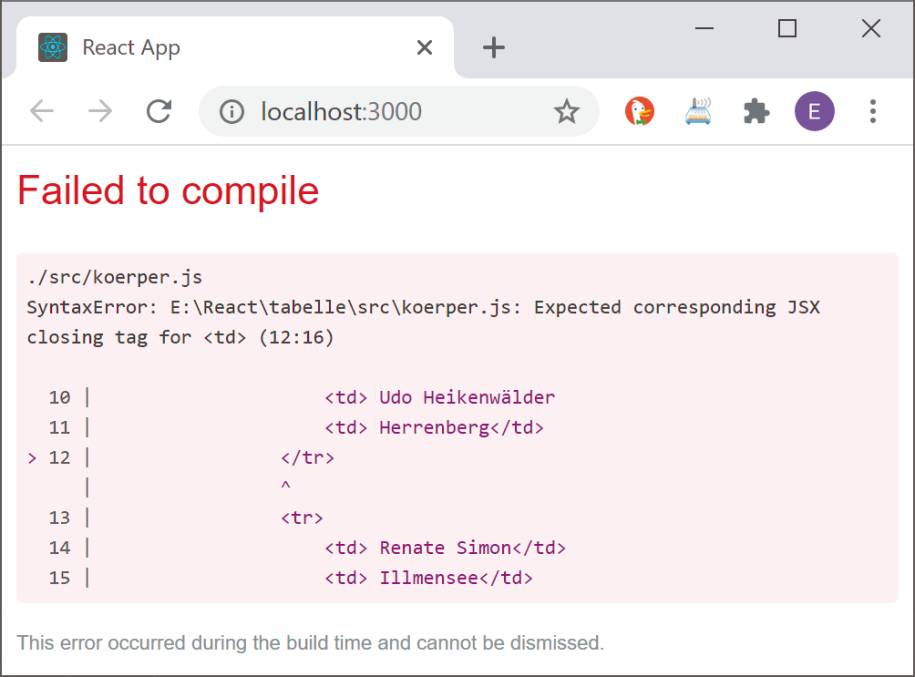
Task: Bookmark this page with the star
Action: 566,111
